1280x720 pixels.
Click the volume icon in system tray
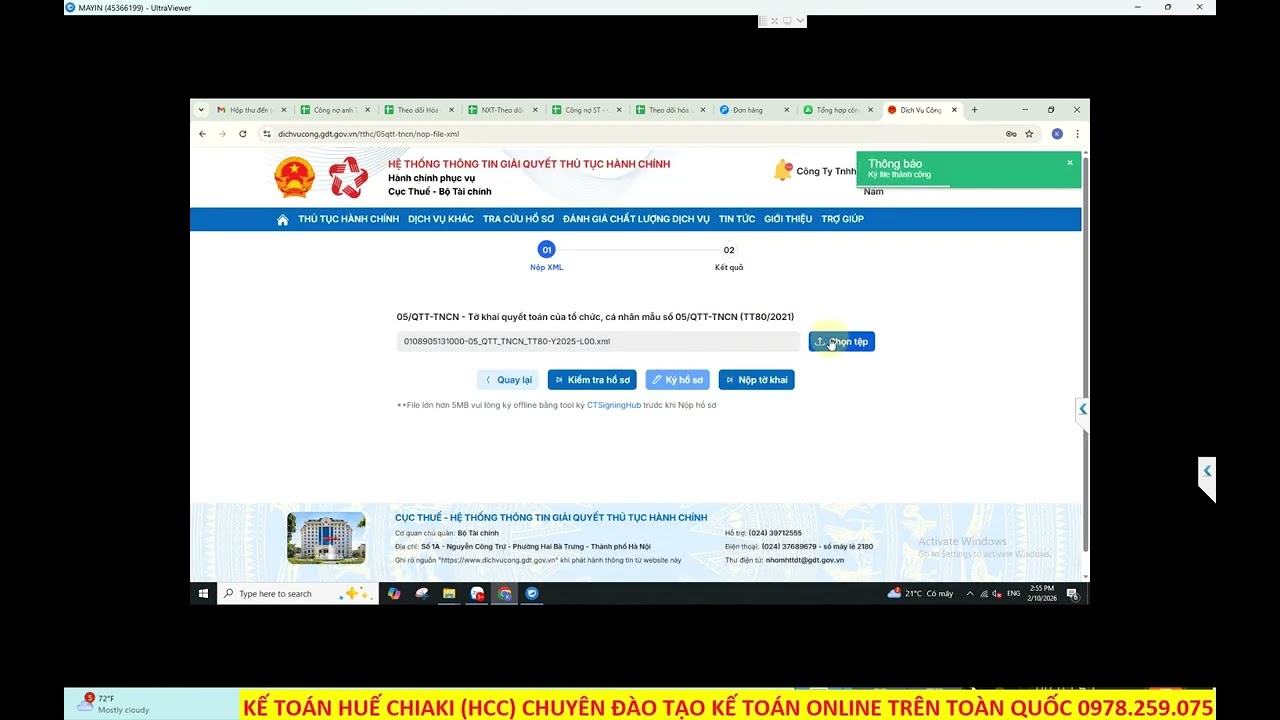tap(996, 594)
